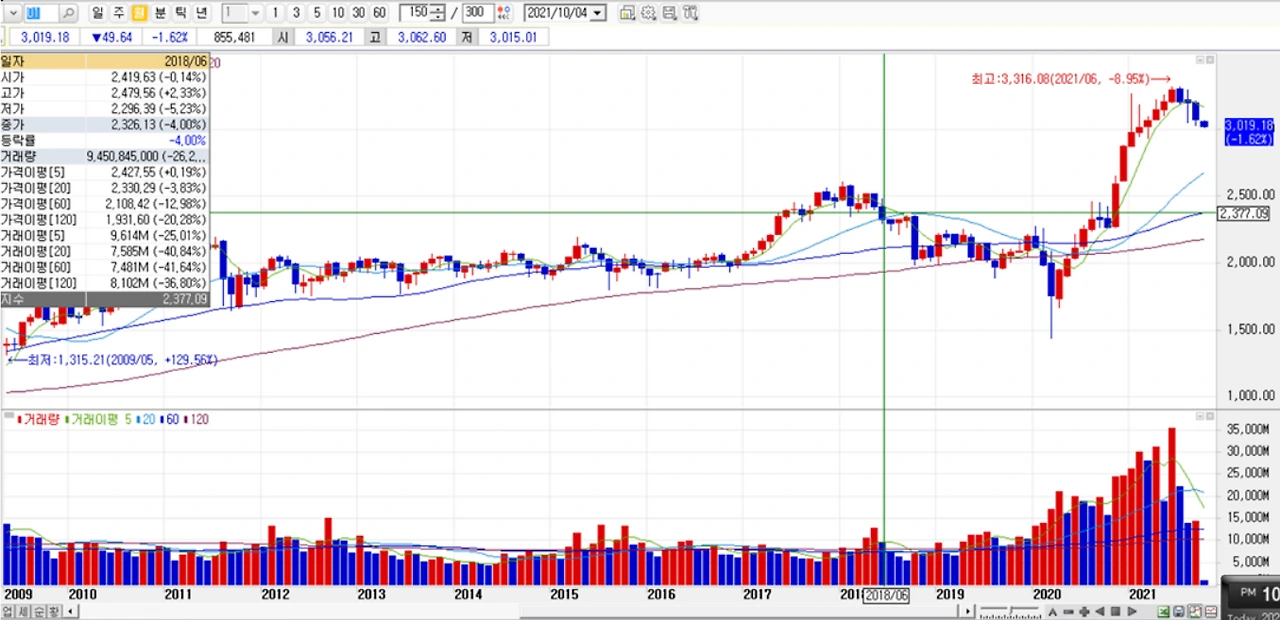Click the colored dots icon after 300

(504, 13)
